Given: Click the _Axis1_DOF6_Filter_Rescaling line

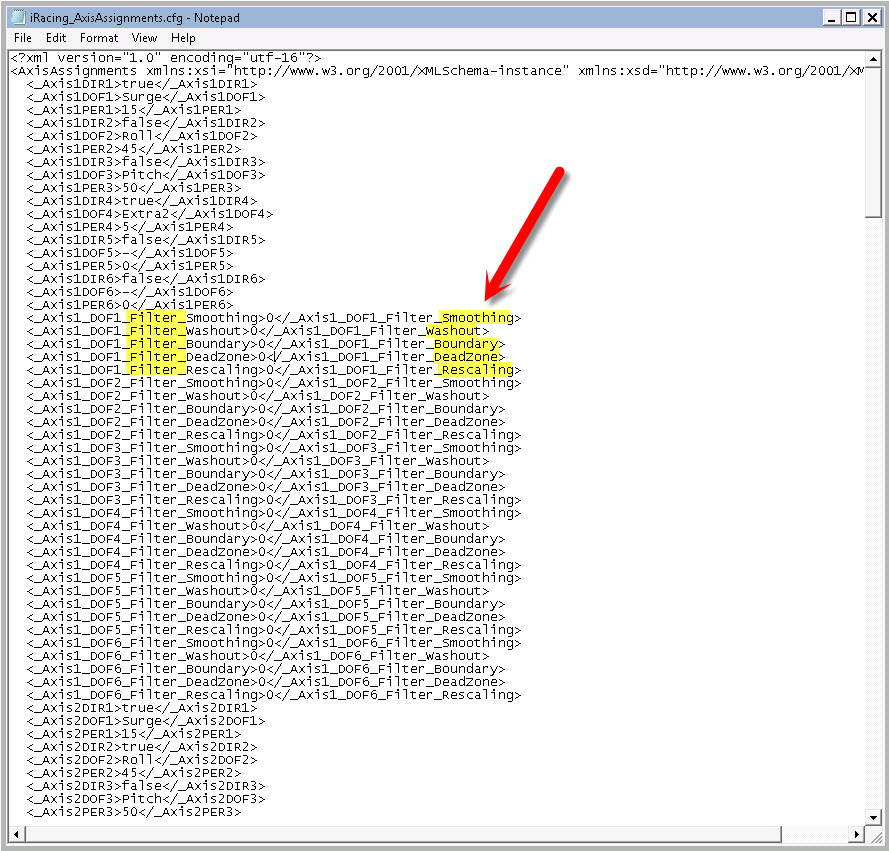Looking at the screenshot, I should click(274, 695).
